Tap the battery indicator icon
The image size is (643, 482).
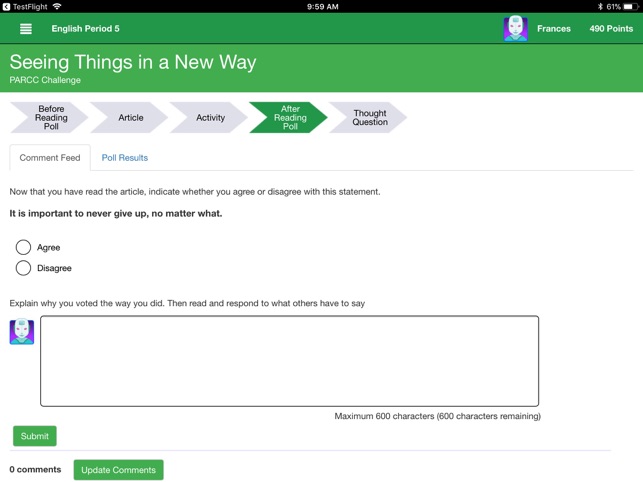pyautogui.click(x=631, y=7)
